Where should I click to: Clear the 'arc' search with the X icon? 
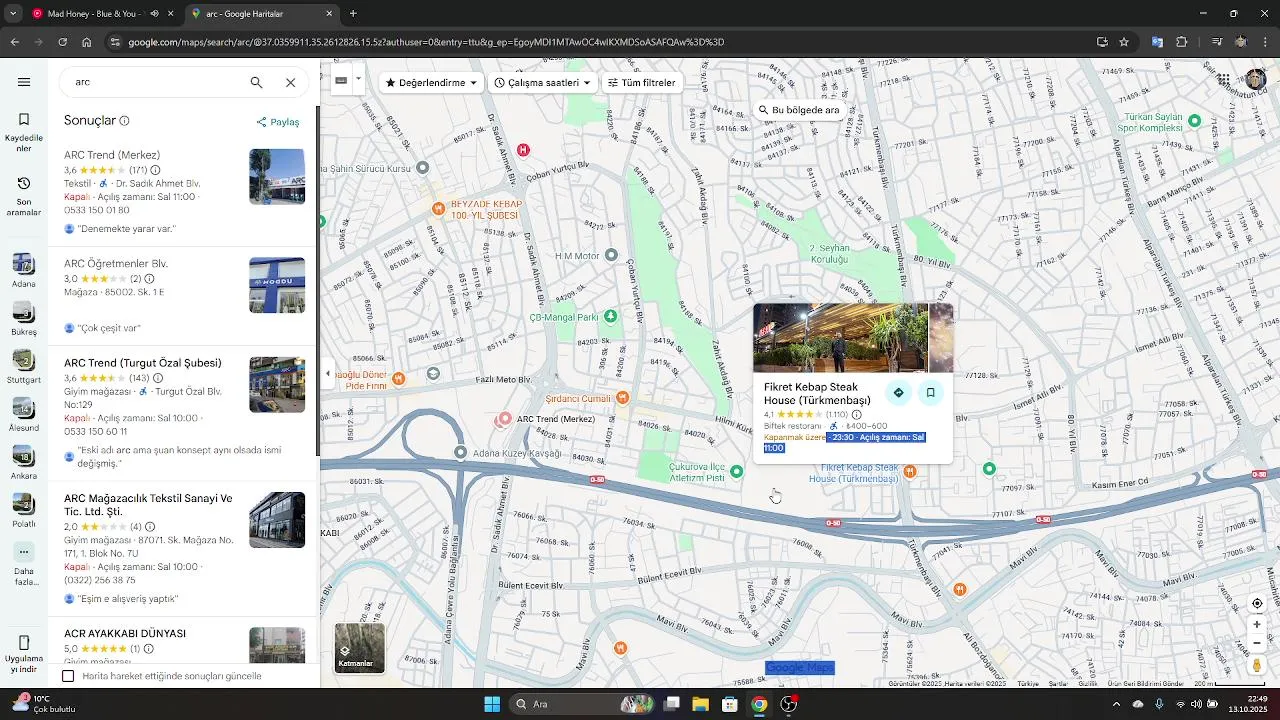click(x=290, y=82)
